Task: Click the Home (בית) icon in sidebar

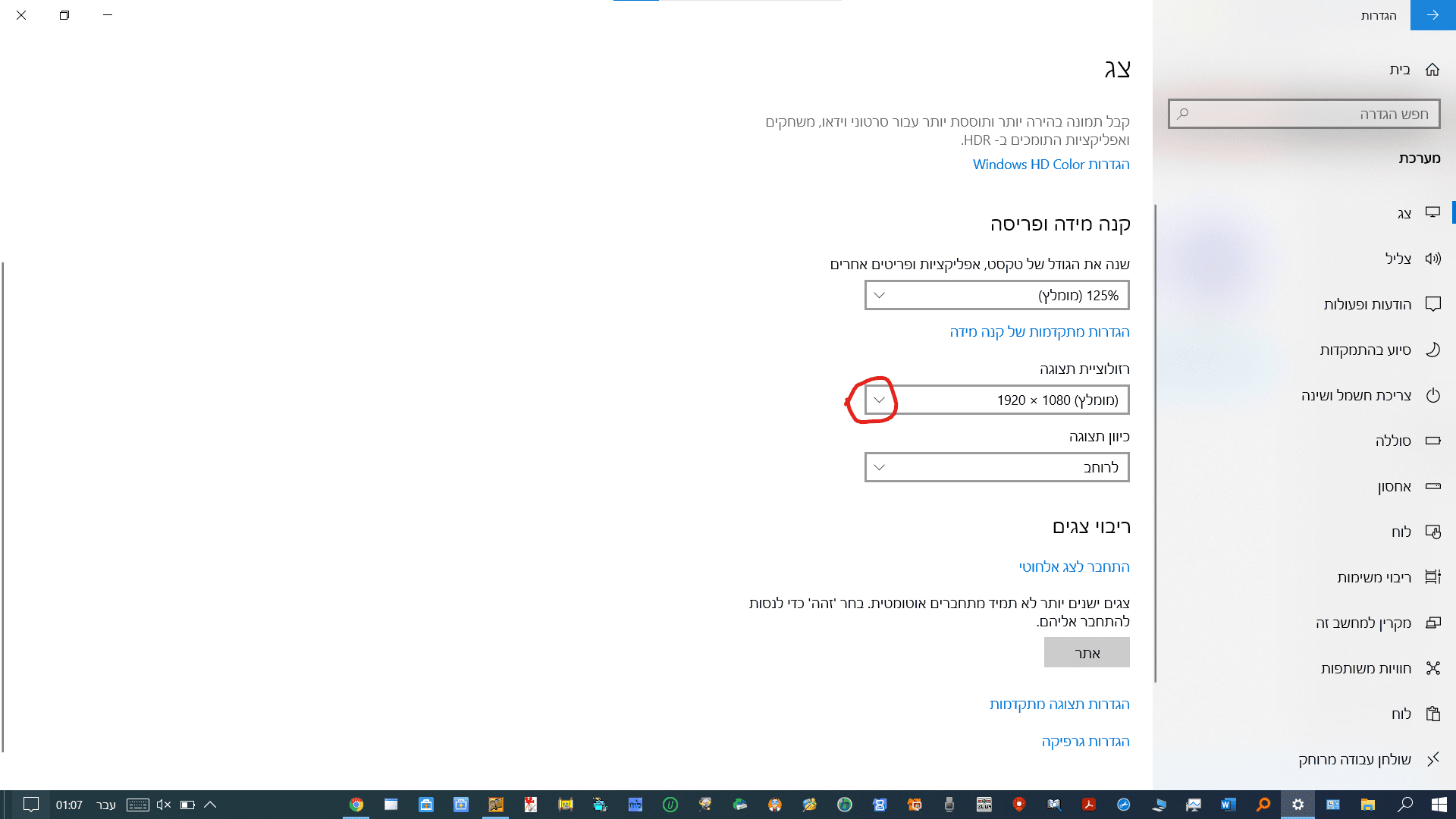Action: (1432, 70)
